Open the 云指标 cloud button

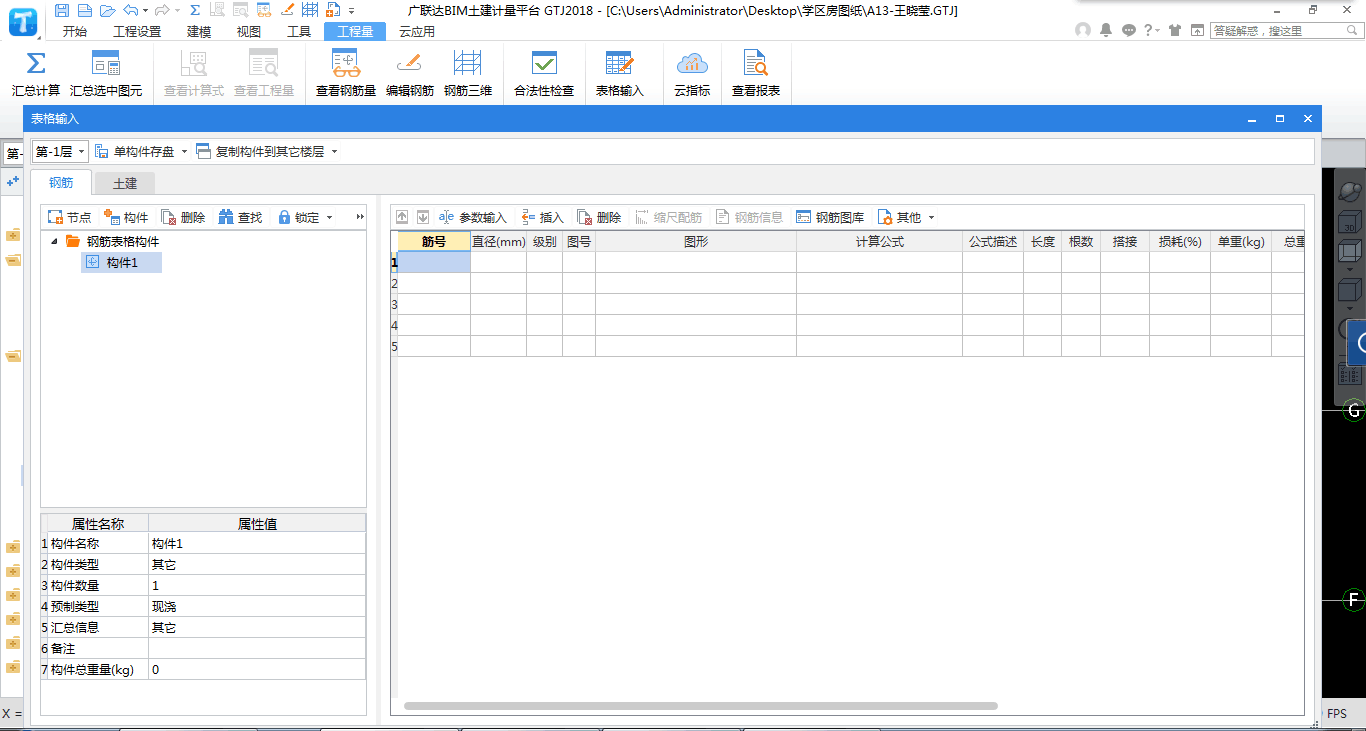[692, 74]
